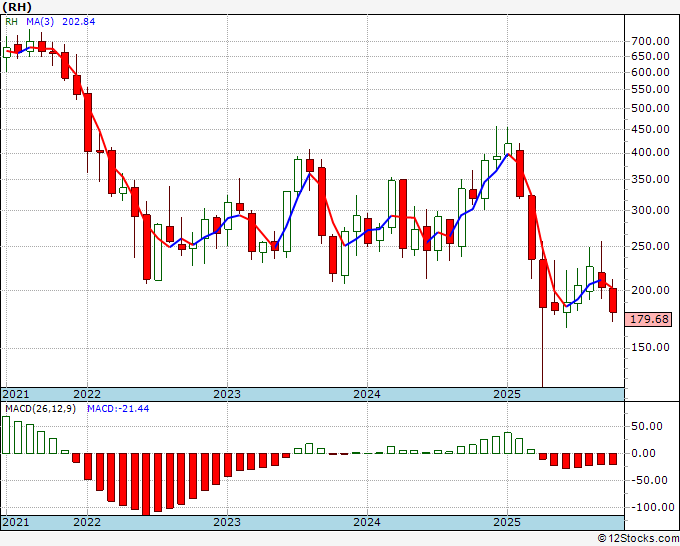Click 2023 on the price chart timeline
The height and width of the screenshot is (546, 680).
click(227, 394)
